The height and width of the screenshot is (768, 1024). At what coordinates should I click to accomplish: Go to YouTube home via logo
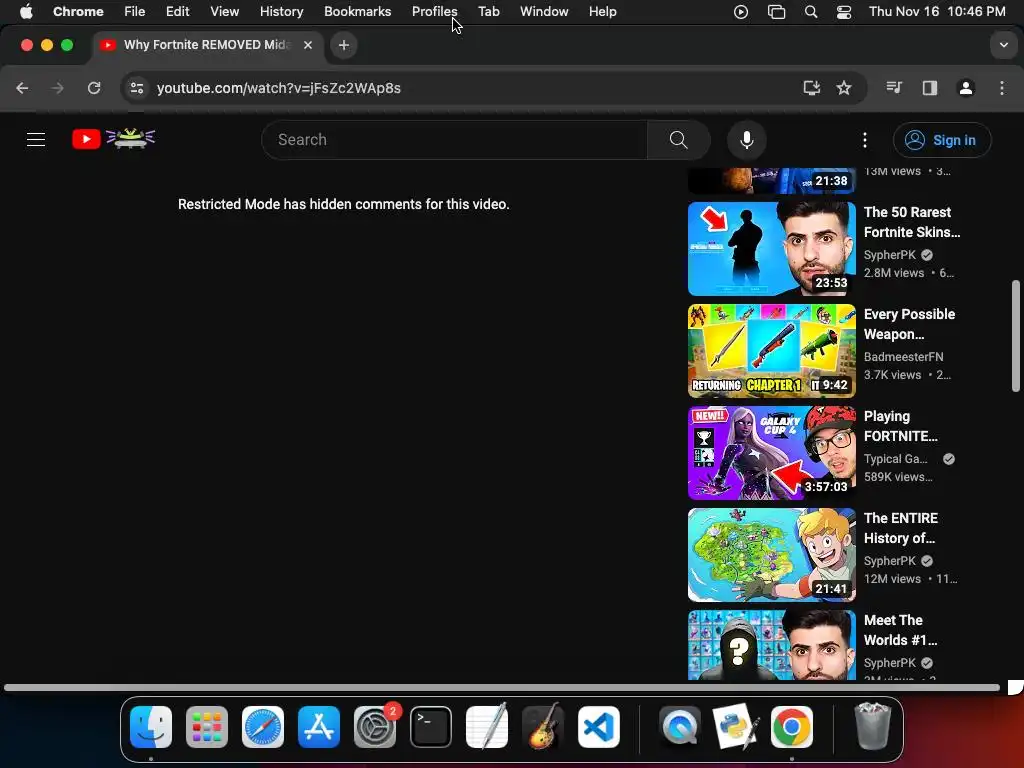114,138
